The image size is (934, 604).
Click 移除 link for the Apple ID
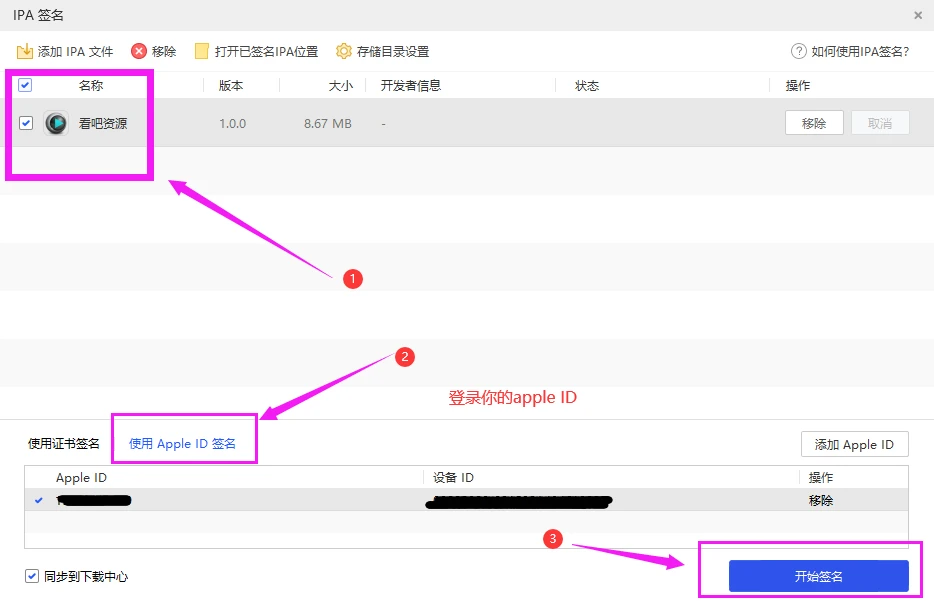[821, 500]
